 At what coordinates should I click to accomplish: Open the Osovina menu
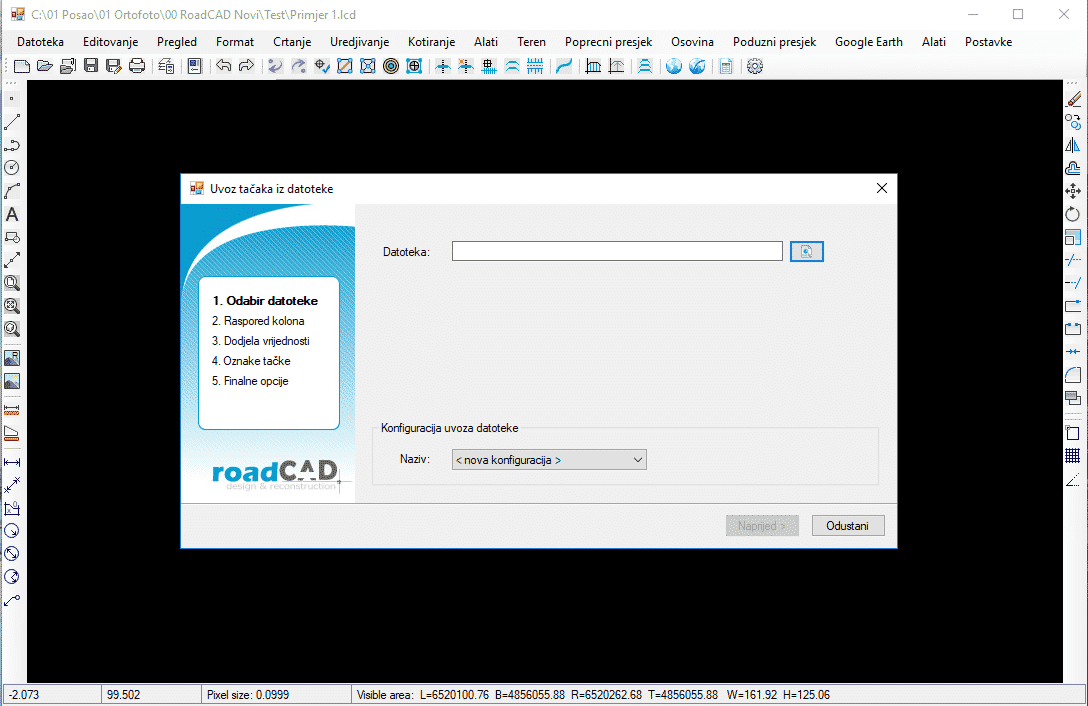point(692,42)
